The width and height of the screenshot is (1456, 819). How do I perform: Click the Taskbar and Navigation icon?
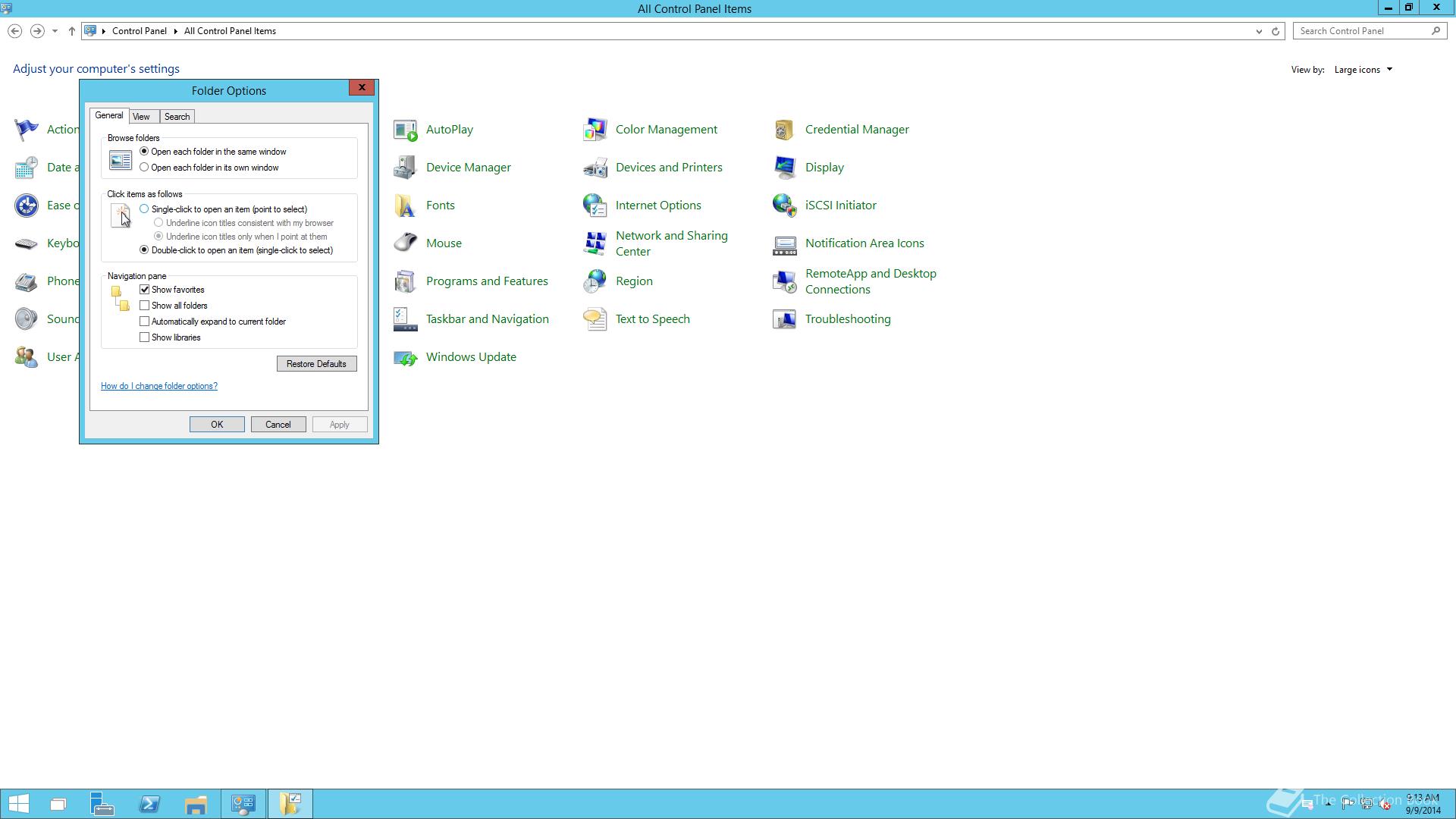click(x=406, y=319)
